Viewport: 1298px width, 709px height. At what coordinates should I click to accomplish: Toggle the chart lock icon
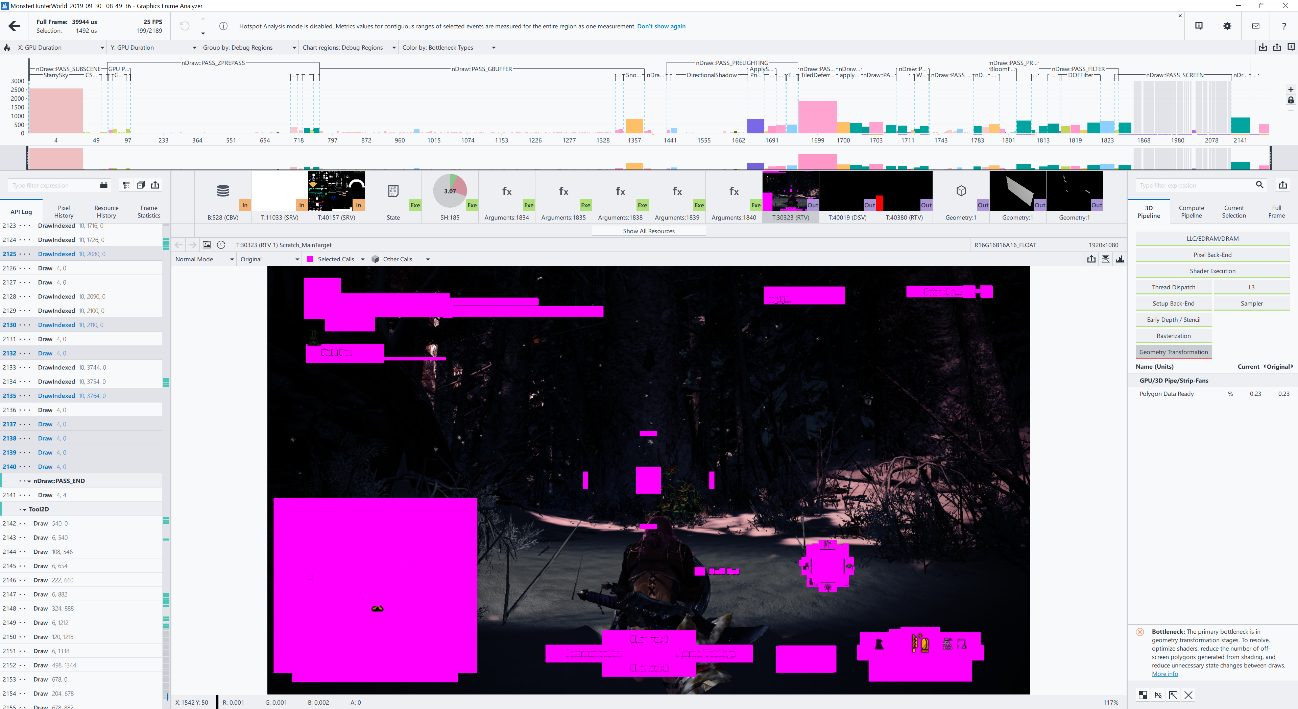point(1290,101)
